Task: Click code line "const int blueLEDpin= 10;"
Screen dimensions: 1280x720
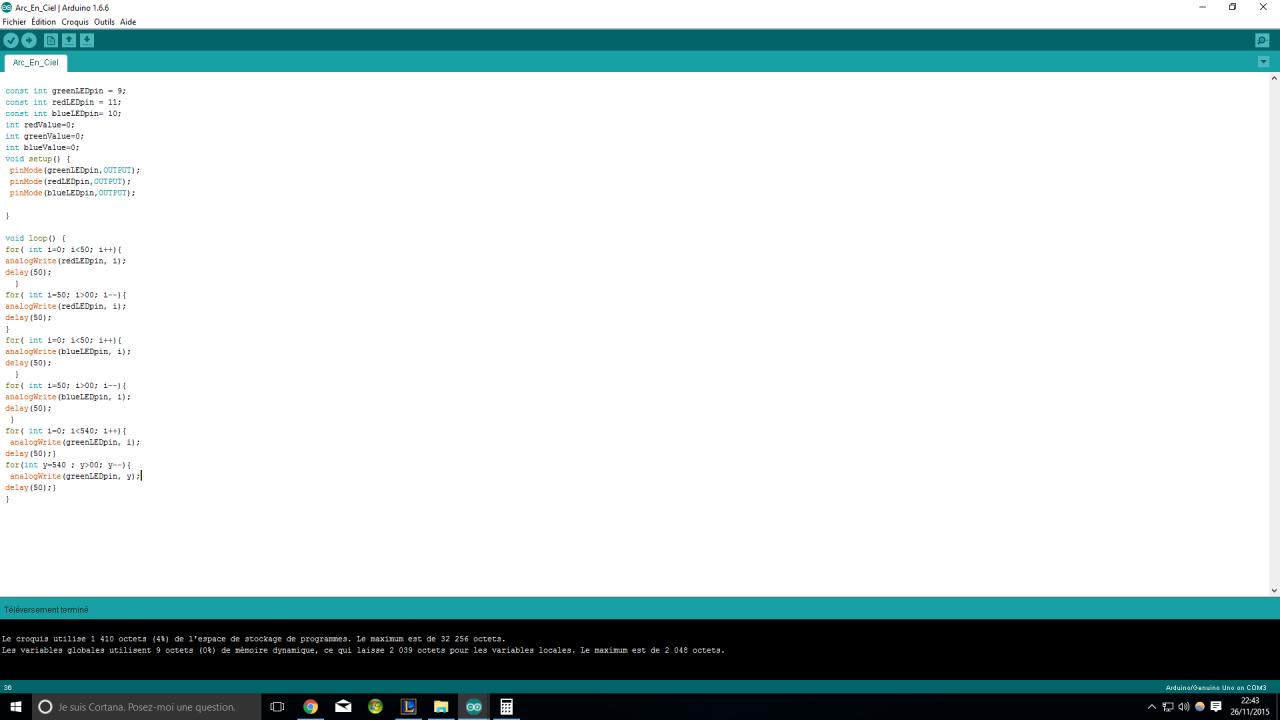Action: (x=63, y=114)
